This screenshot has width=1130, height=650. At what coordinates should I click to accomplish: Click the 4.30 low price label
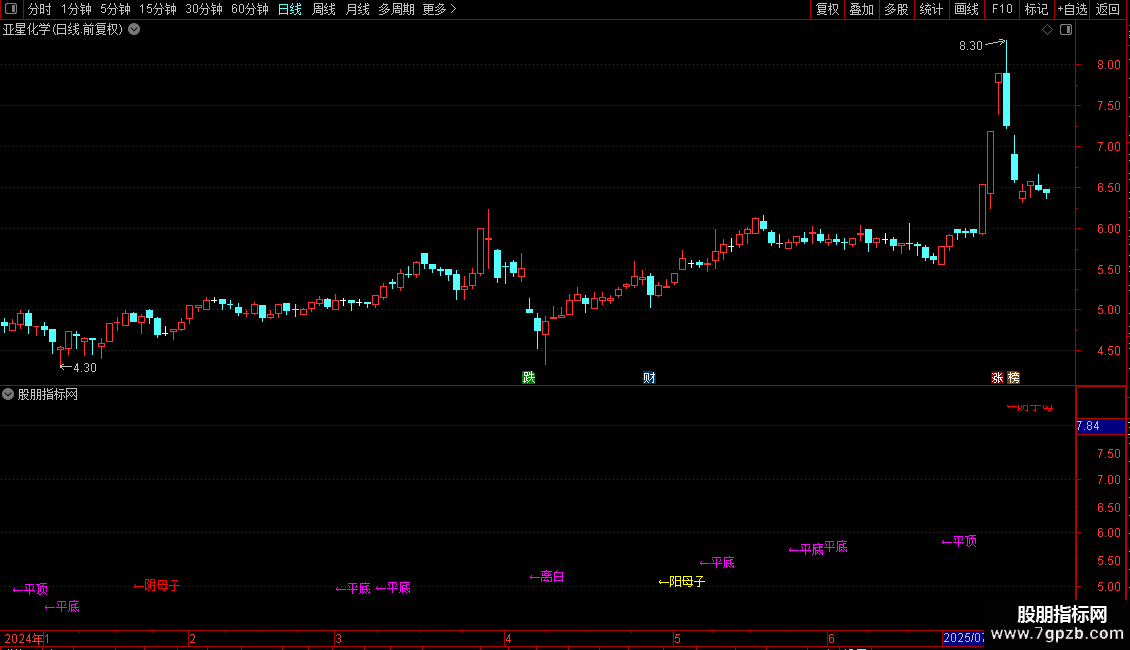coord(84,368)
